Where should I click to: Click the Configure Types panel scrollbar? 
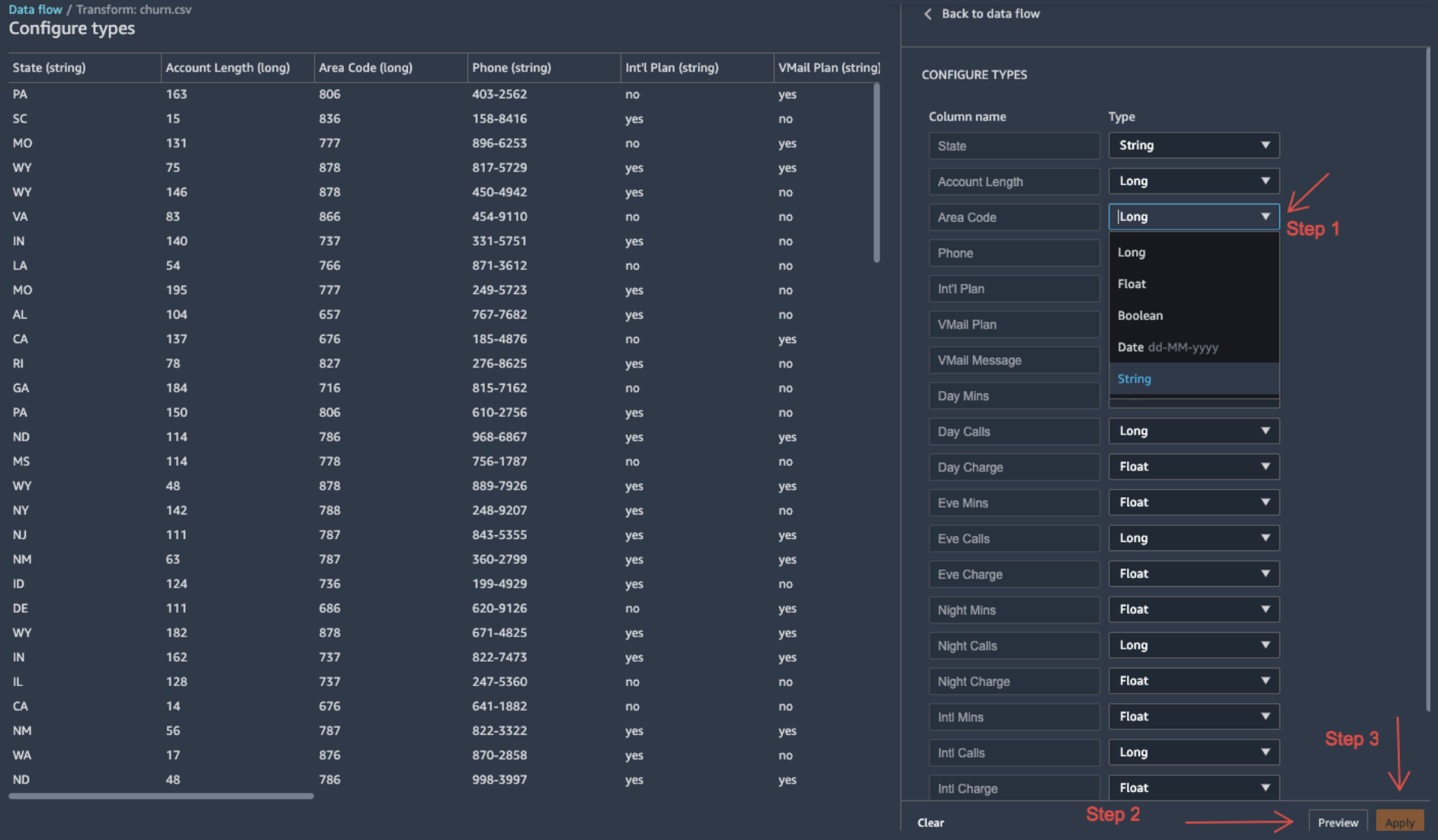click(1427, 379)
